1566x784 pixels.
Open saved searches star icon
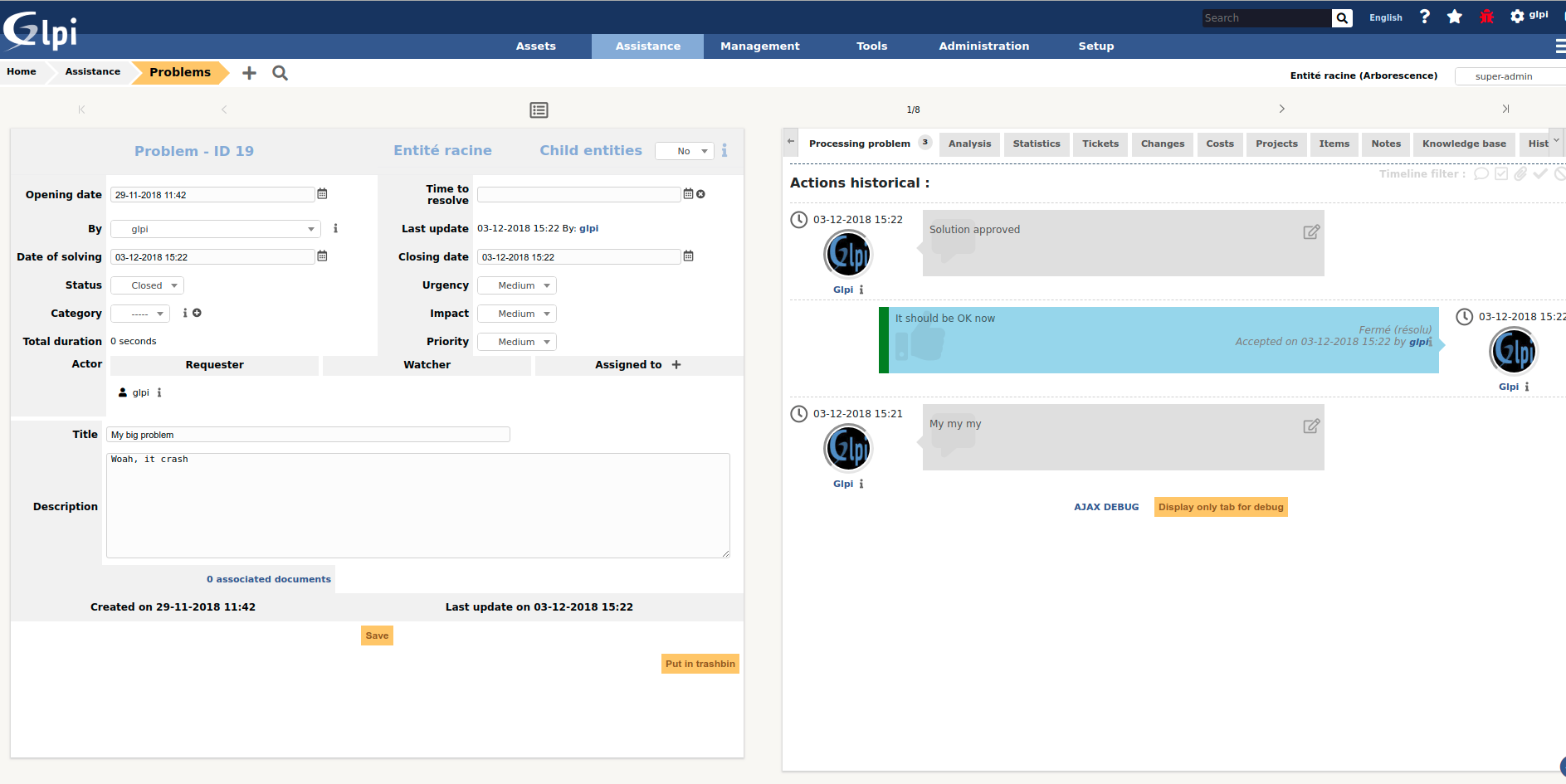tap(1454, 17)
